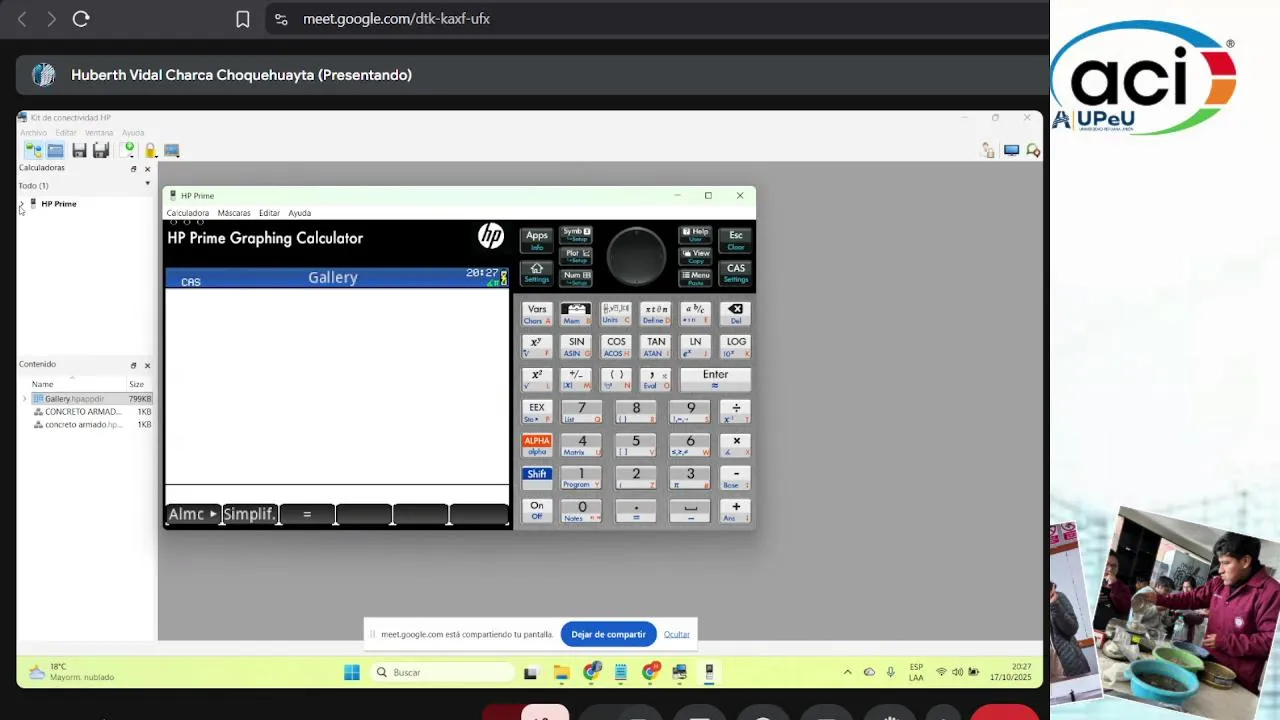Click the Simplif. soft menu button
The width and height of the screenshot is (1280, 720).
coord(250,514)
